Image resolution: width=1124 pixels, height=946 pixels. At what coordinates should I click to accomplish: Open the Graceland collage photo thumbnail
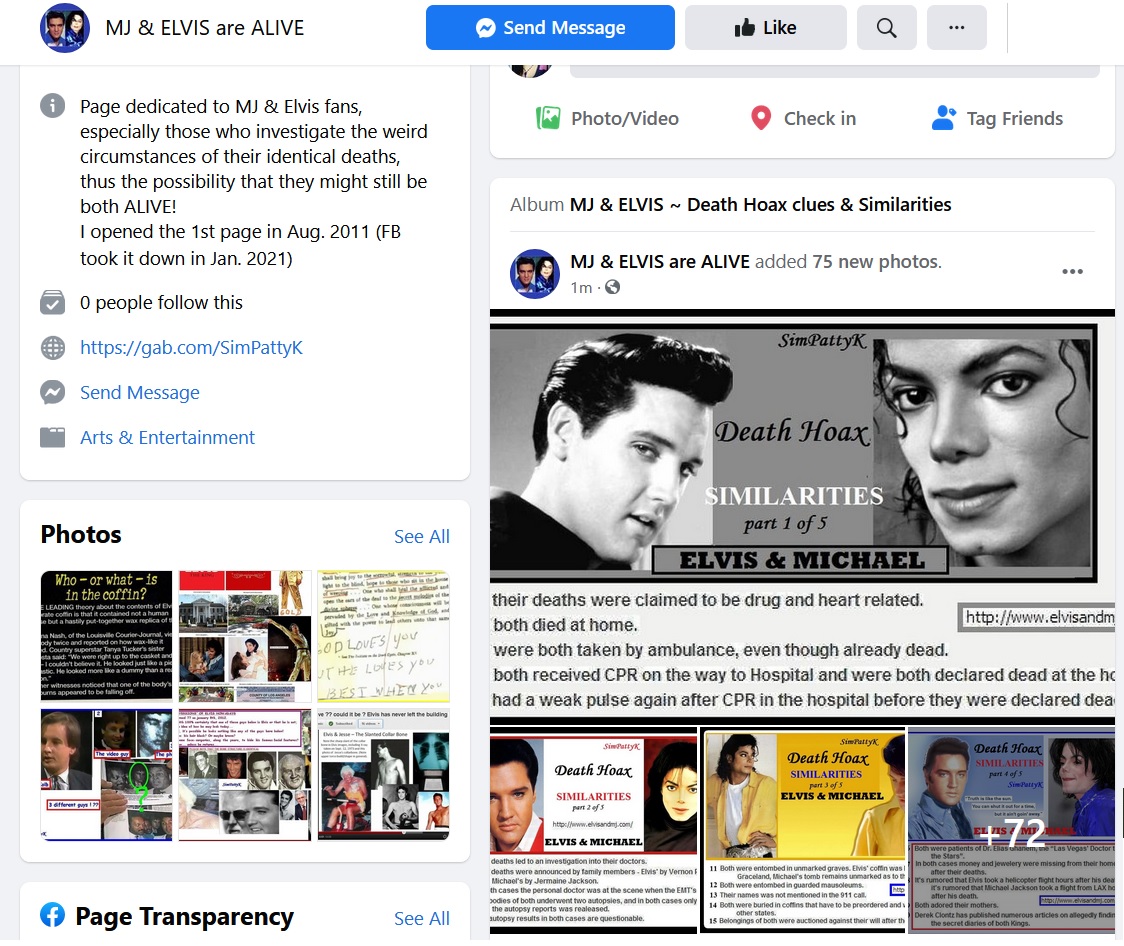pyautogui.click(x=244, y=636)
